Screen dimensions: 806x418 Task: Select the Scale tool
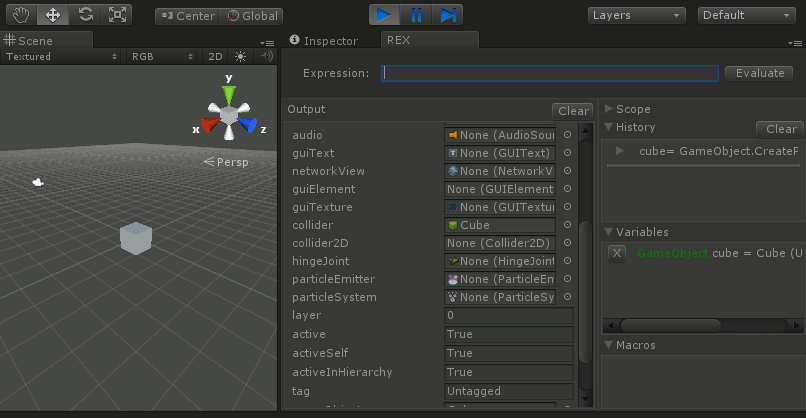pos(117,14)
